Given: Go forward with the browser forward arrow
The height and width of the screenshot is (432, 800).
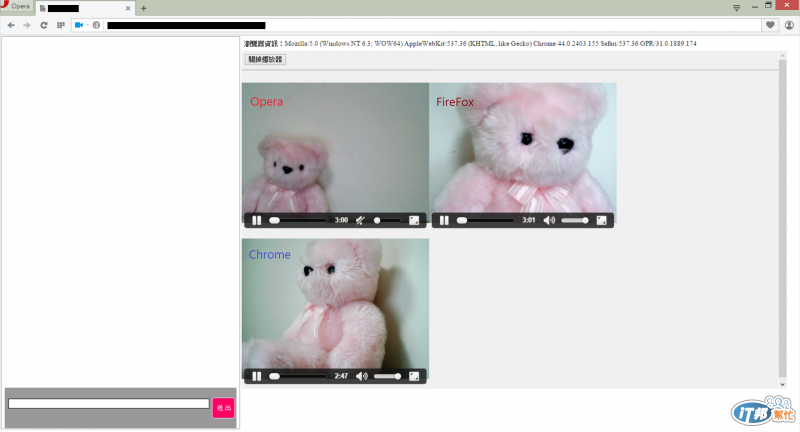Looking at the screenshot, I should pyautogui.click(x=27, y=25).
